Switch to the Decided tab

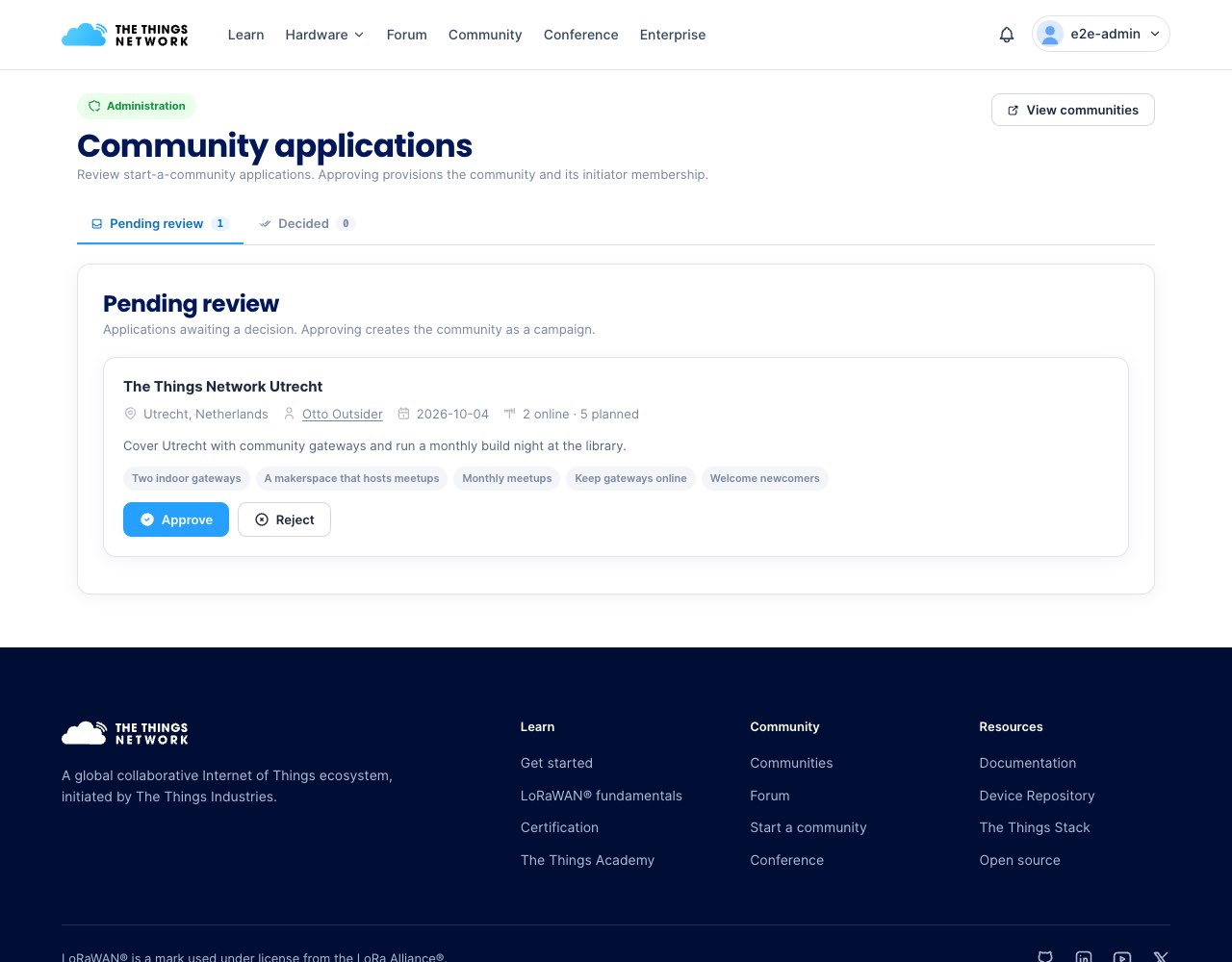click(307, 223)
